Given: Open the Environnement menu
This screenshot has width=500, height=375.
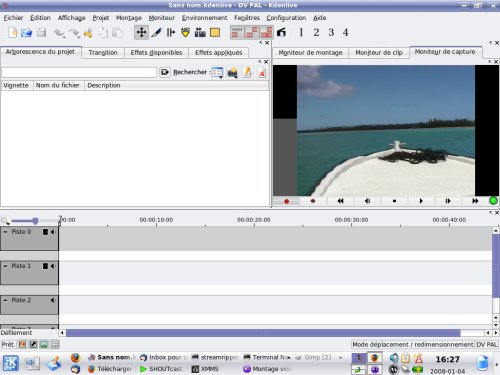Looking at the screenshot, I should click(x=204, y=18).
